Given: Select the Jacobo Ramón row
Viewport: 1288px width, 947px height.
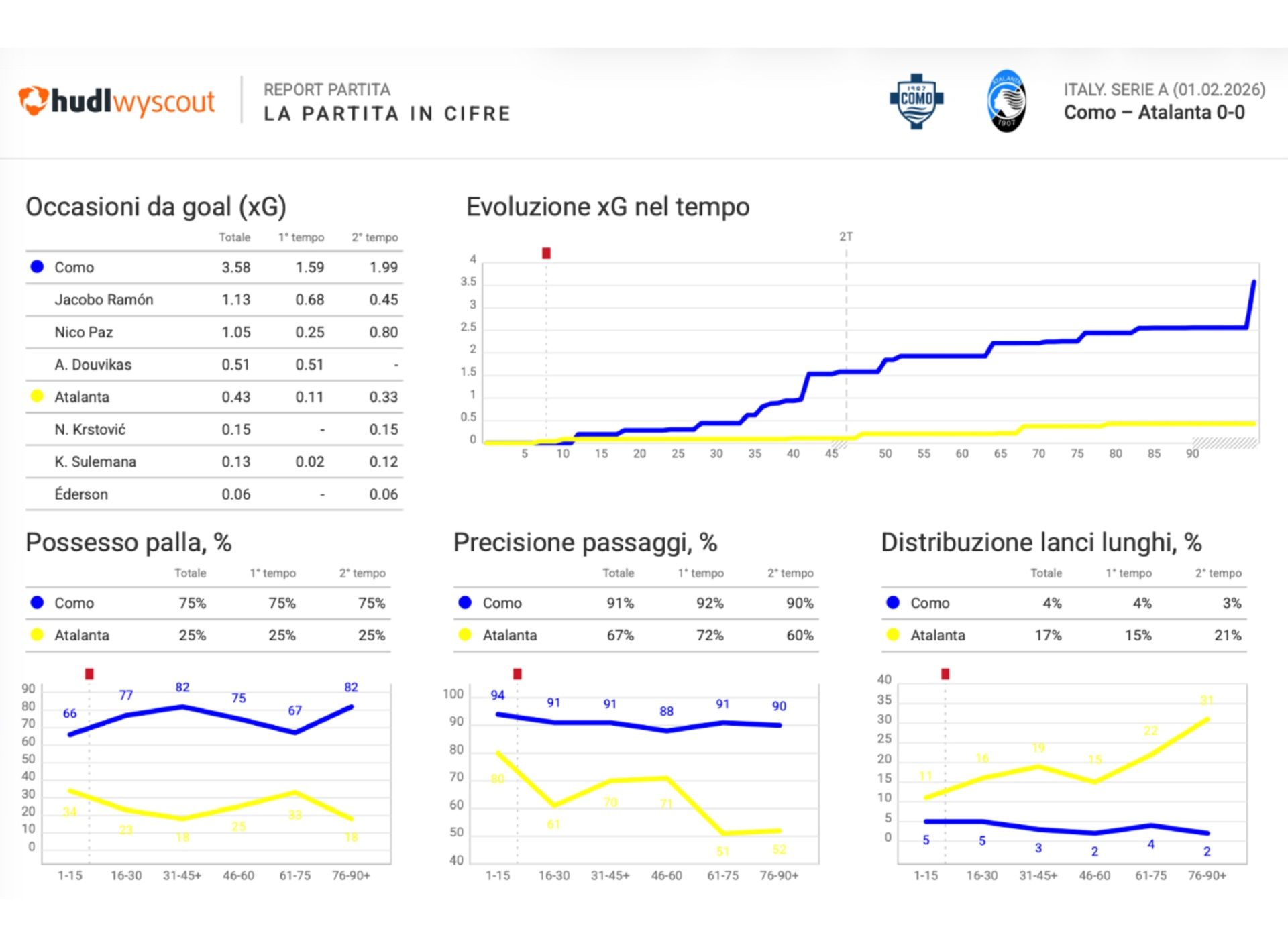Looking at the screenshot, I should 104,300.
